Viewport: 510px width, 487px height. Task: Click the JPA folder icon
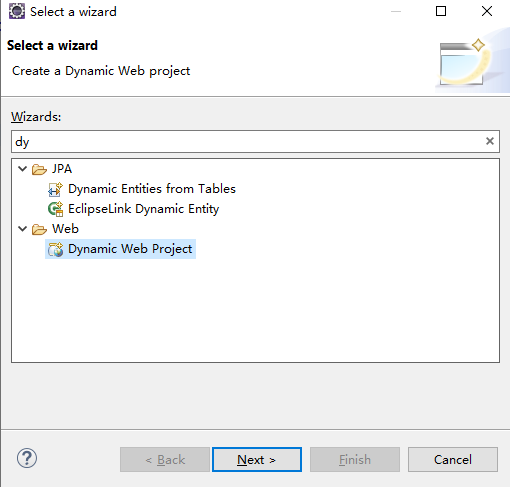click(x=39, y=169)
